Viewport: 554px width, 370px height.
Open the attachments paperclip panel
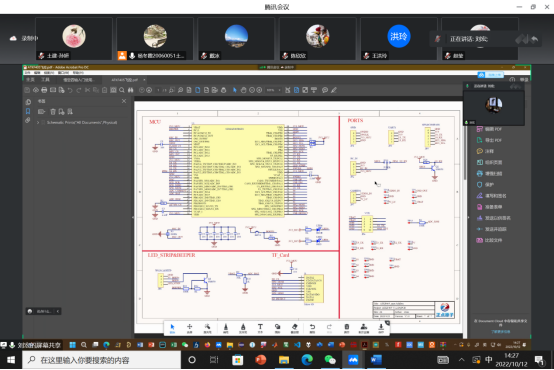coord(28,121)
